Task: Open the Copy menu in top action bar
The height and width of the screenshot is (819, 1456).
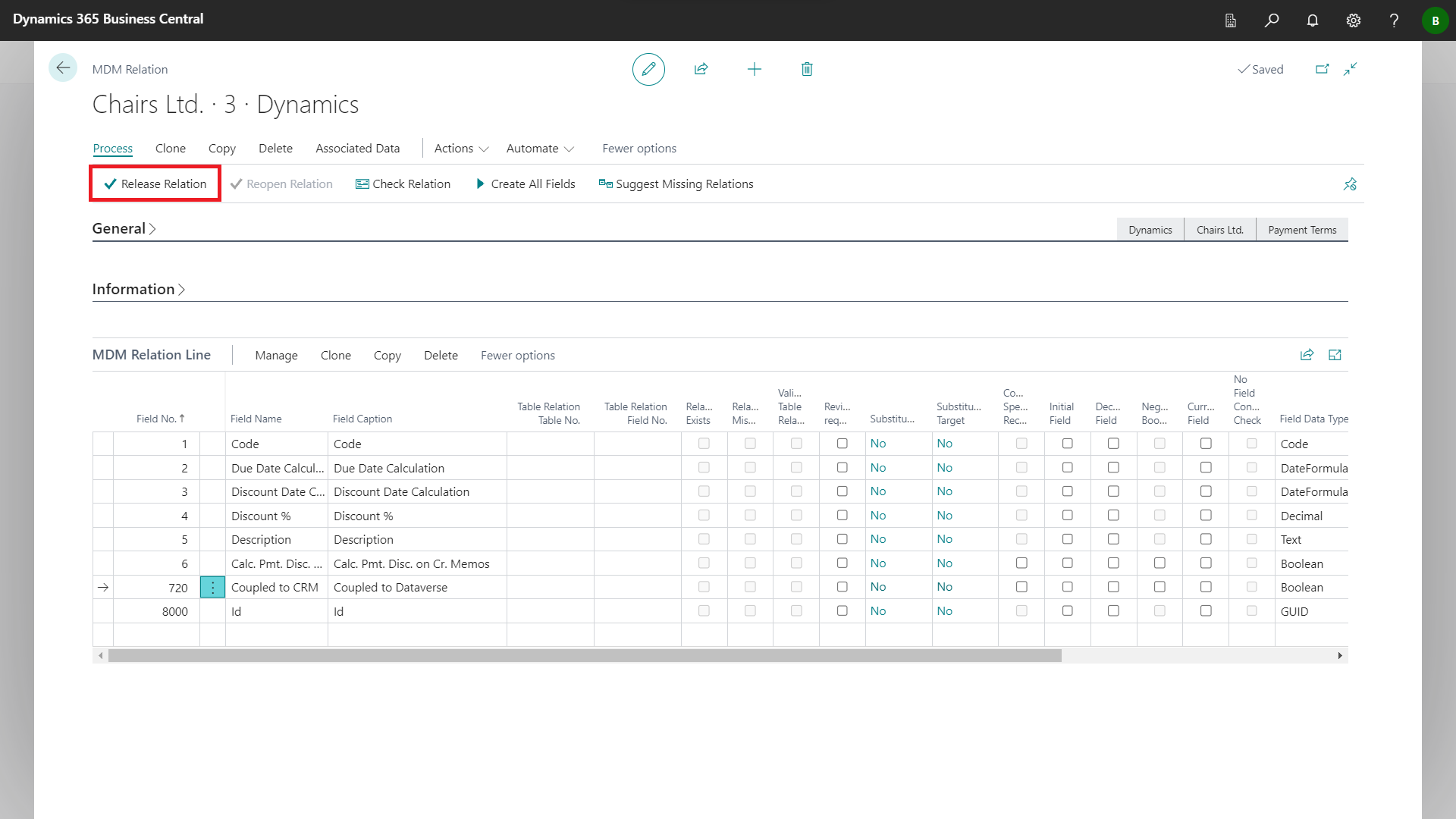Action: tap(222, 149)
